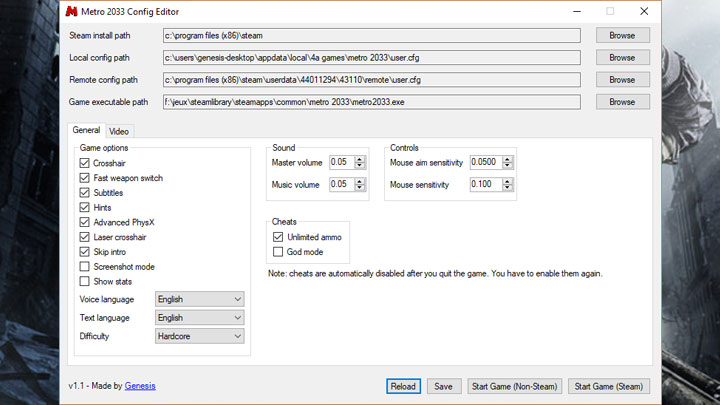Disable Advanced PhysX

pos(84,222)
